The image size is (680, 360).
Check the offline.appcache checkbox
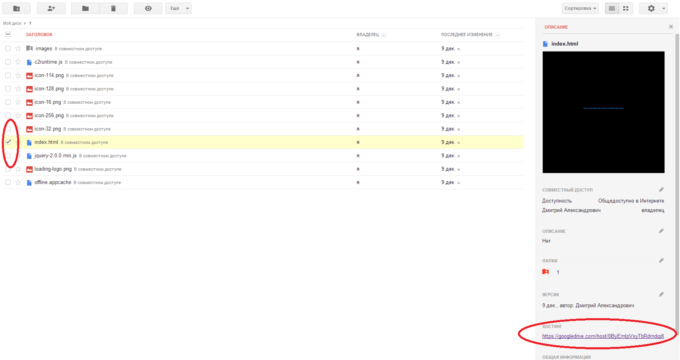point(8,182)
